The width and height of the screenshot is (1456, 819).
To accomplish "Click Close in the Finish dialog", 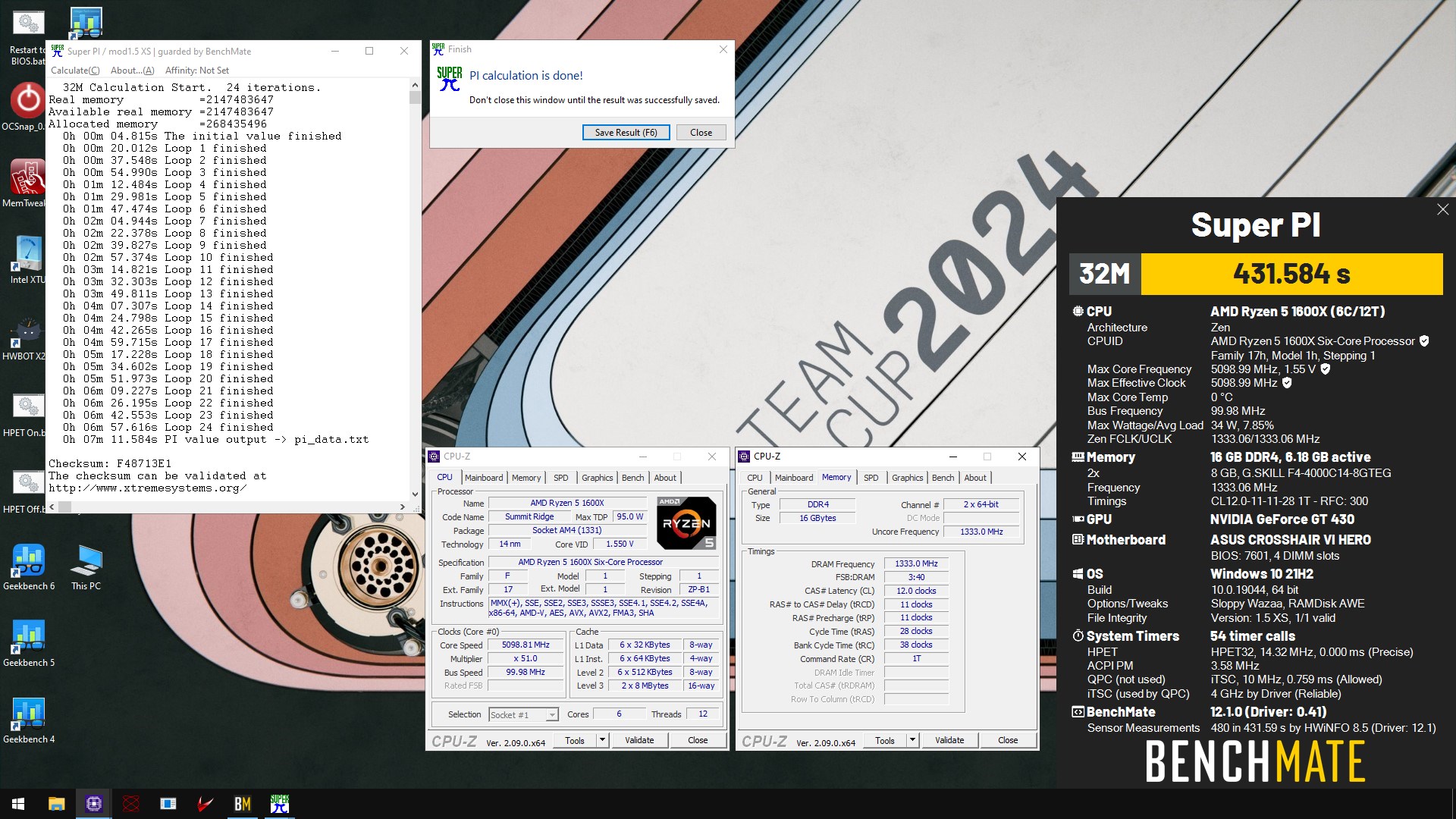I will pos(701,133).
